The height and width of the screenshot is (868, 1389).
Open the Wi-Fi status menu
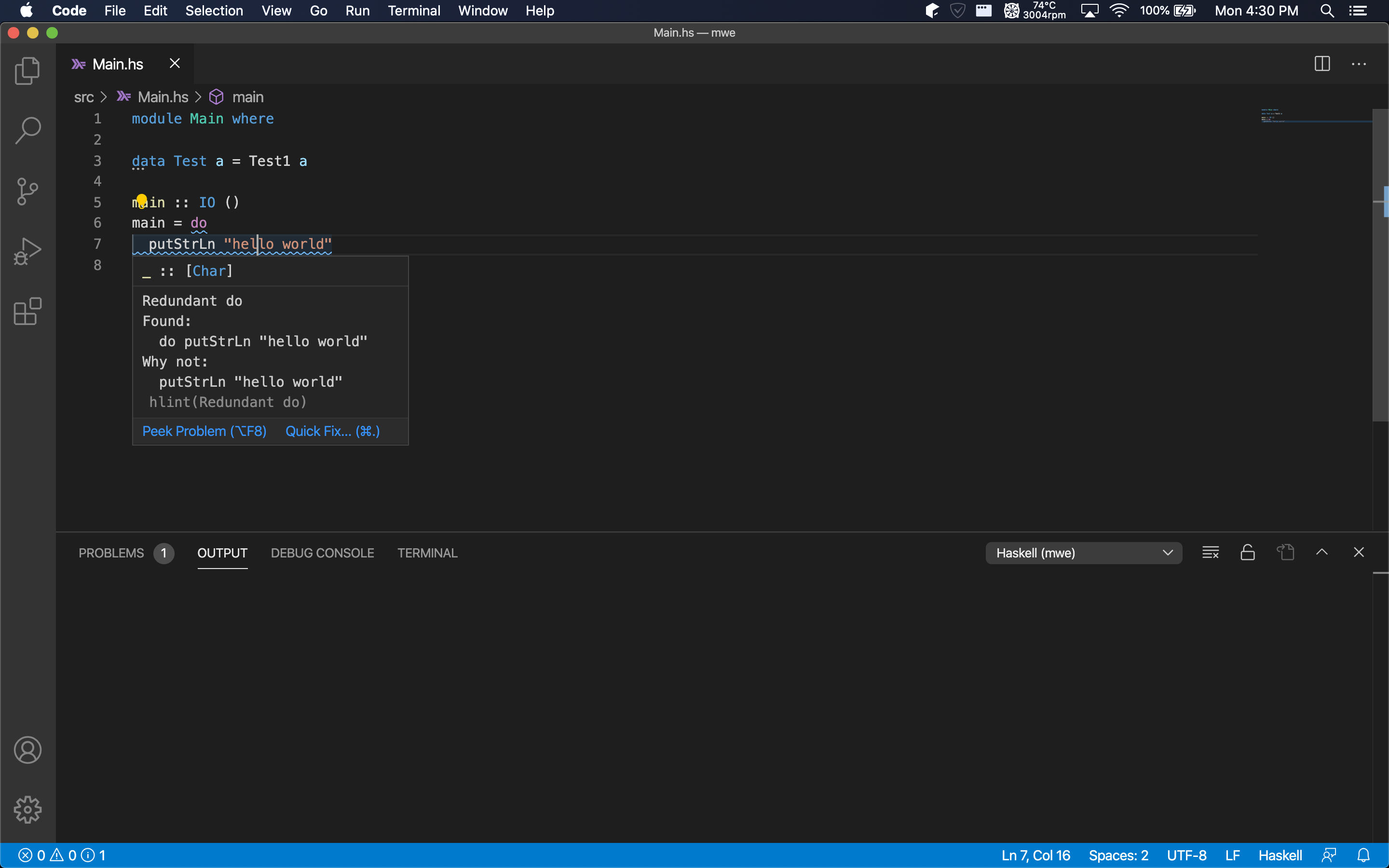pos(1119,11)
